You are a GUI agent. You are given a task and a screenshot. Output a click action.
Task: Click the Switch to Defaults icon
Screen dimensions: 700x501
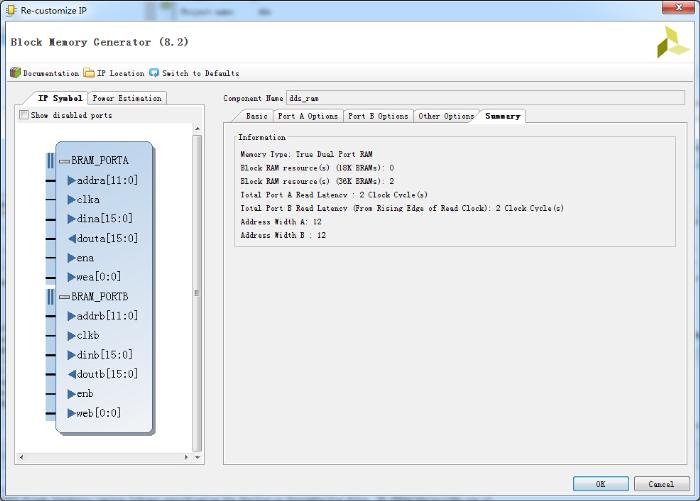click(154, 73)
